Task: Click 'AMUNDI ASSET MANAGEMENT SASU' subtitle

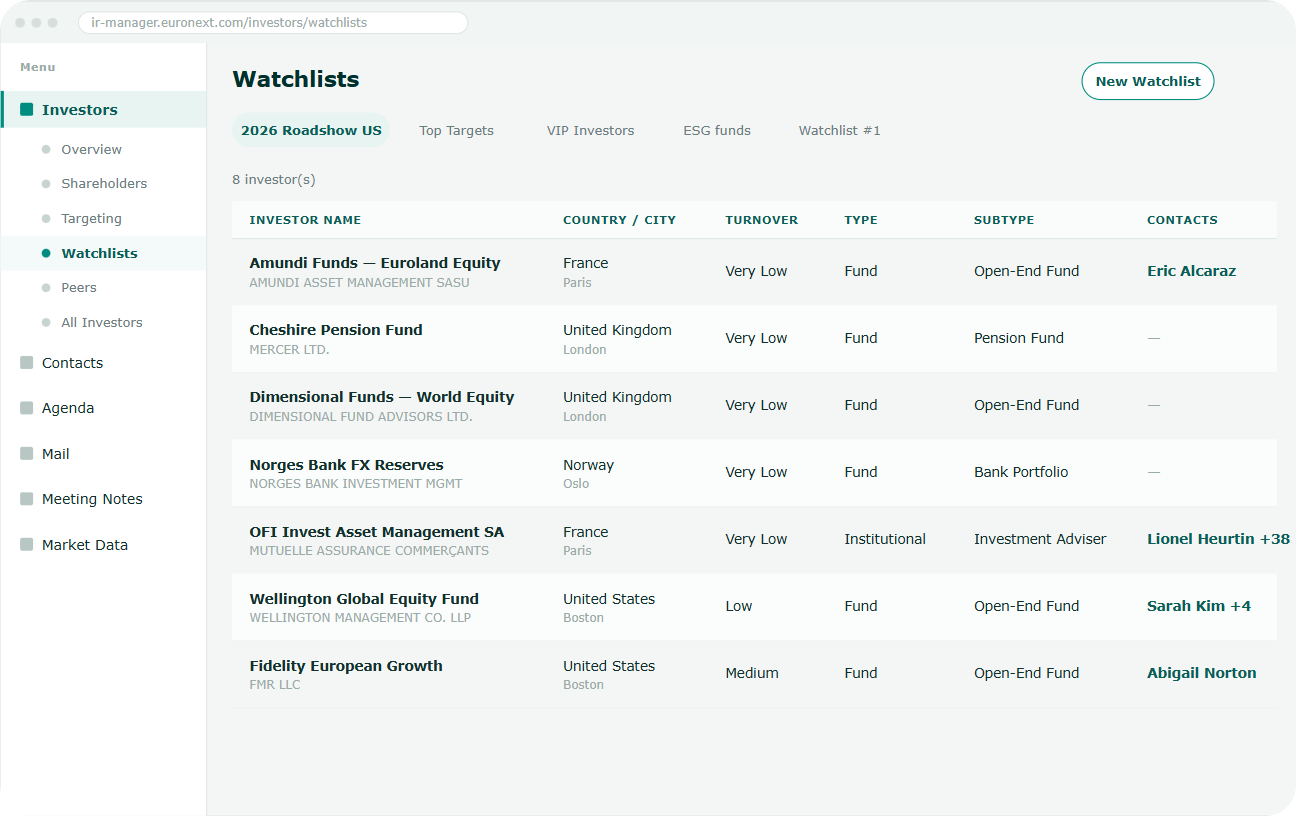Action: [359, 283]
